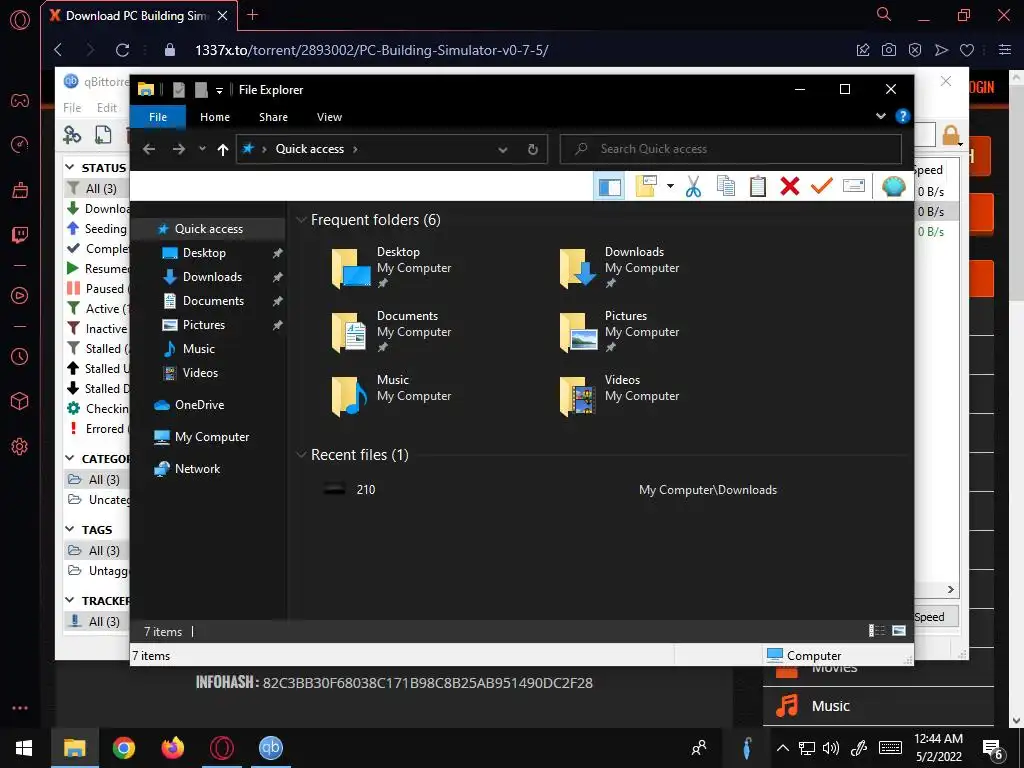The height and width of the screenshot is (768, 1024).
Task: Click the Search Quick access field
Action: (x=731, y=149)
